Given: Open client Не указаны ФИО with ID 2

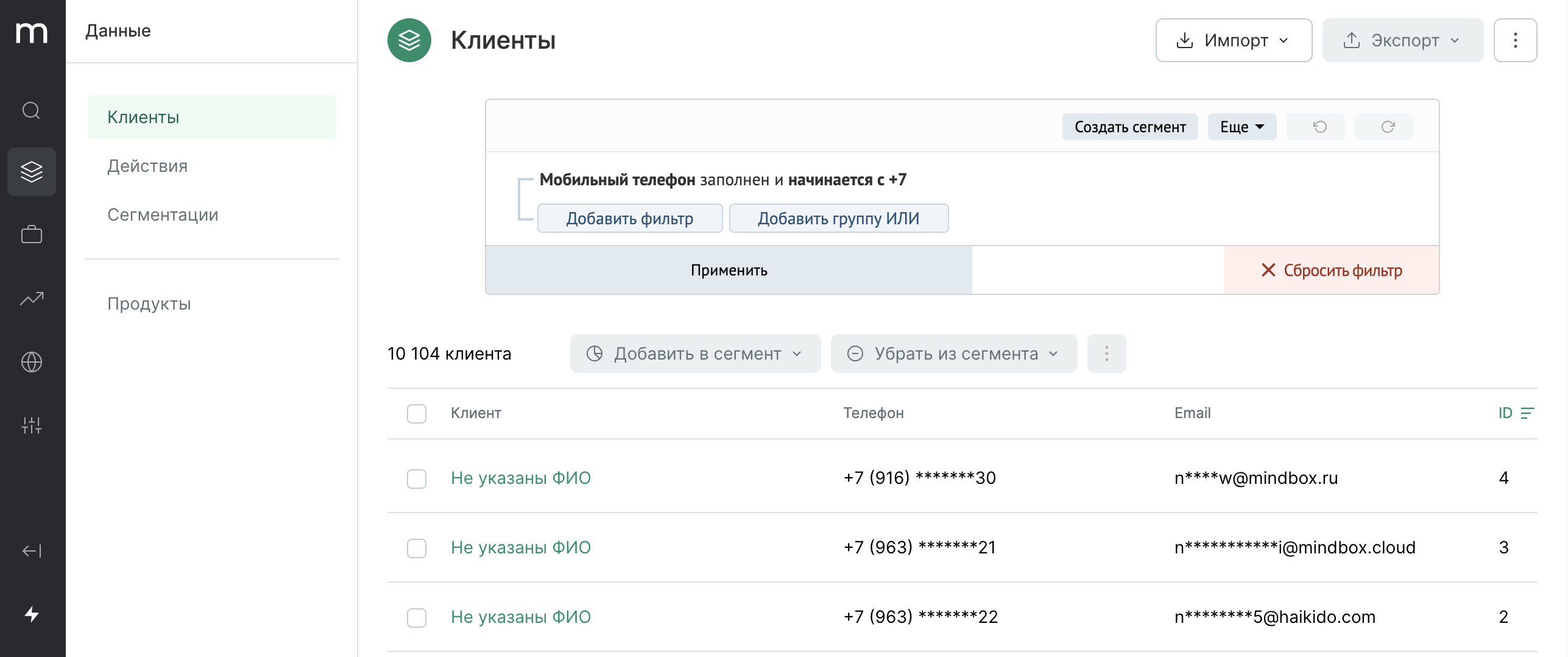Looking at the screenshot, I should click(x=521, y=617).
